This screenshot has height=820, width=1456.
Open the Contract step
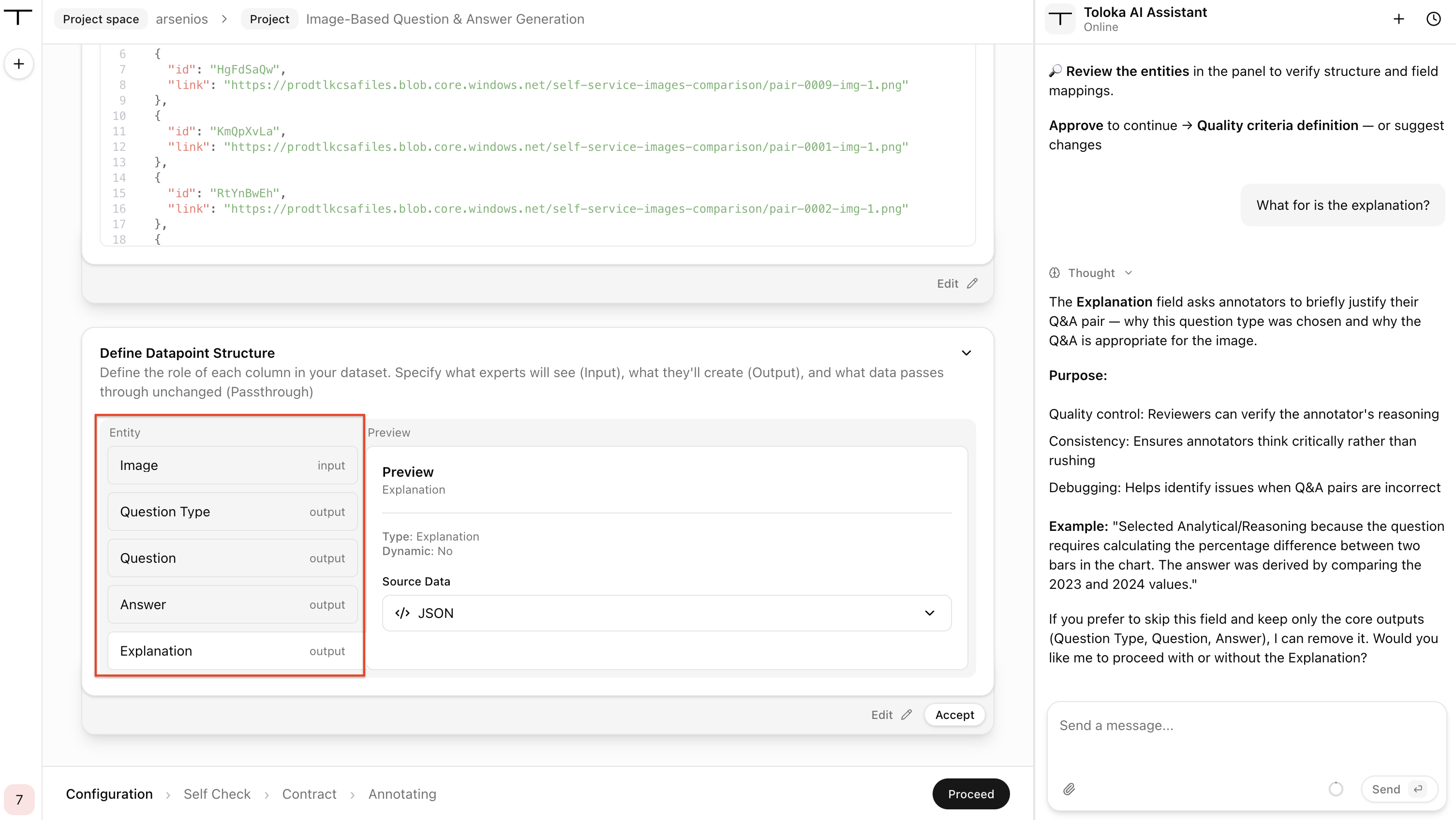pyautogui.click(x=309, y=794)
